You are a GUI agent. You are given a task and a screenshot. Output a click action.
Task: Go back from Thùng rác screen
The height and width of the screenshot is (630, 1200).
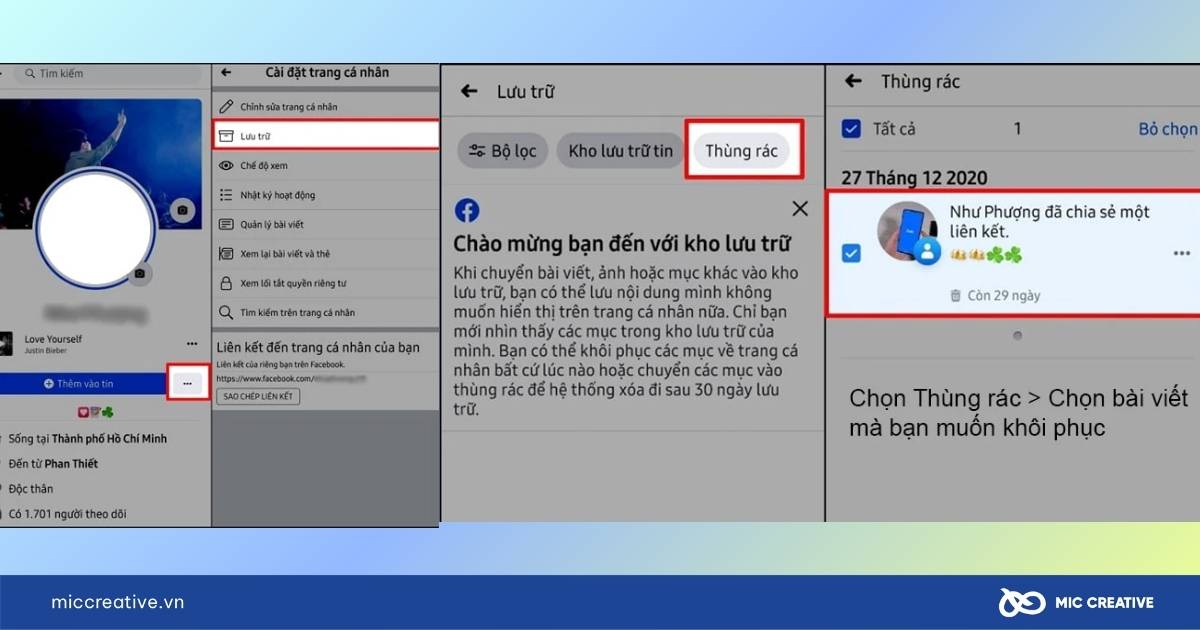853,81
